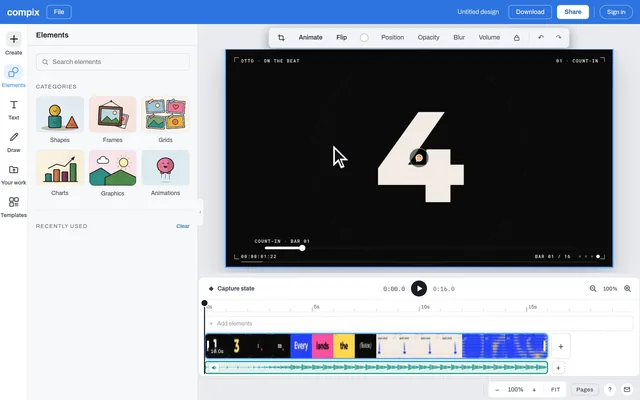Click the pink lands clip thumbnail
The width and height of the screenshot is (640, 400).
tap(322, 346)
